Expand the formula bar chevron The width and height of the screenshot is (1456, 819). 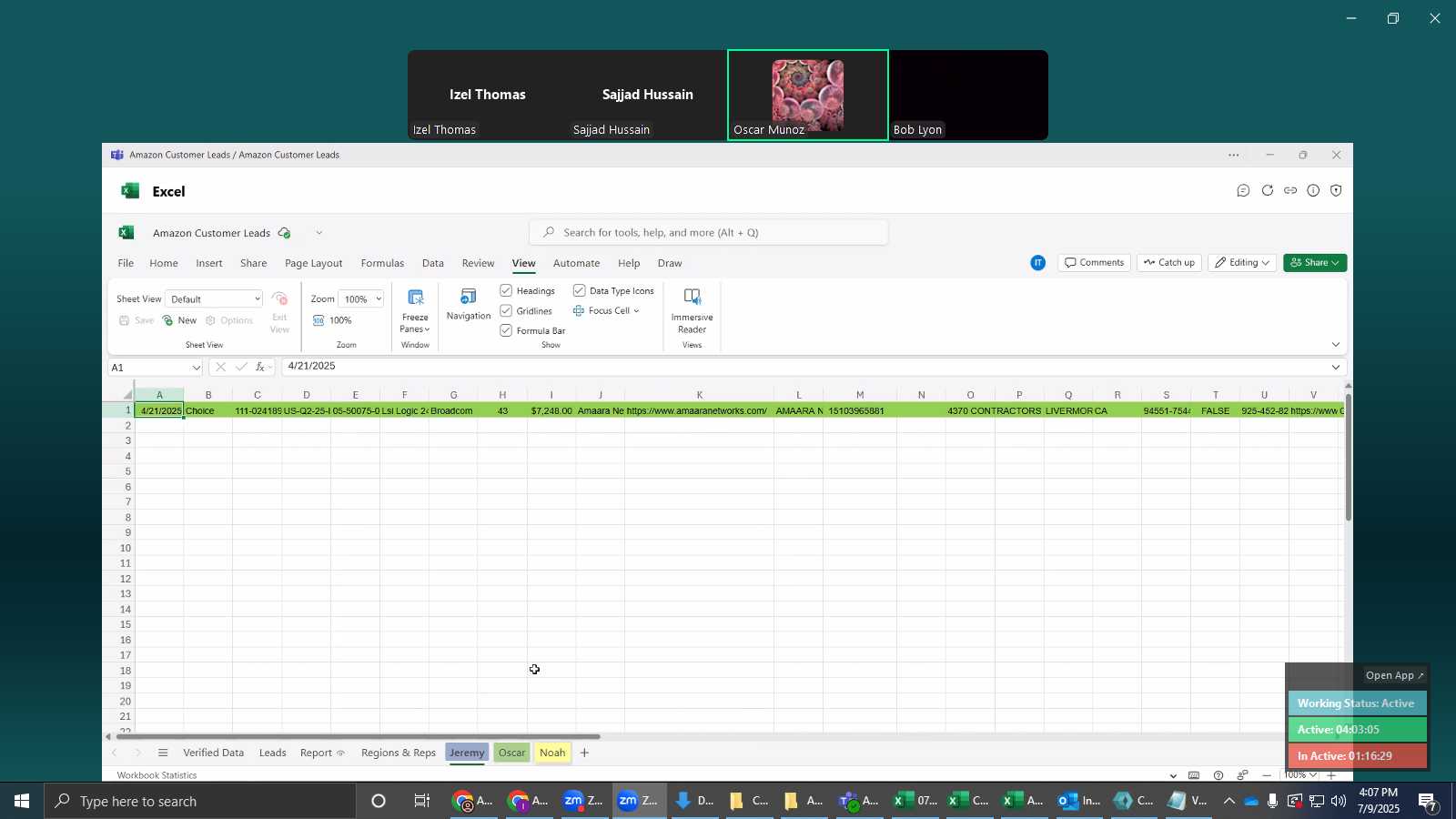pos(1336,367)
